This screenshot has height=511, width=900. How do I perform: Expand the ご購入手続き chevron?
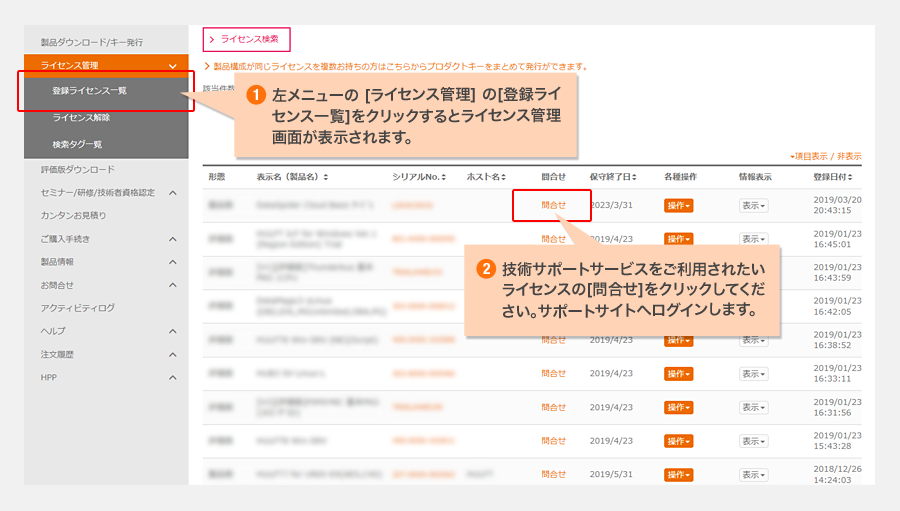tap(173, 239)
